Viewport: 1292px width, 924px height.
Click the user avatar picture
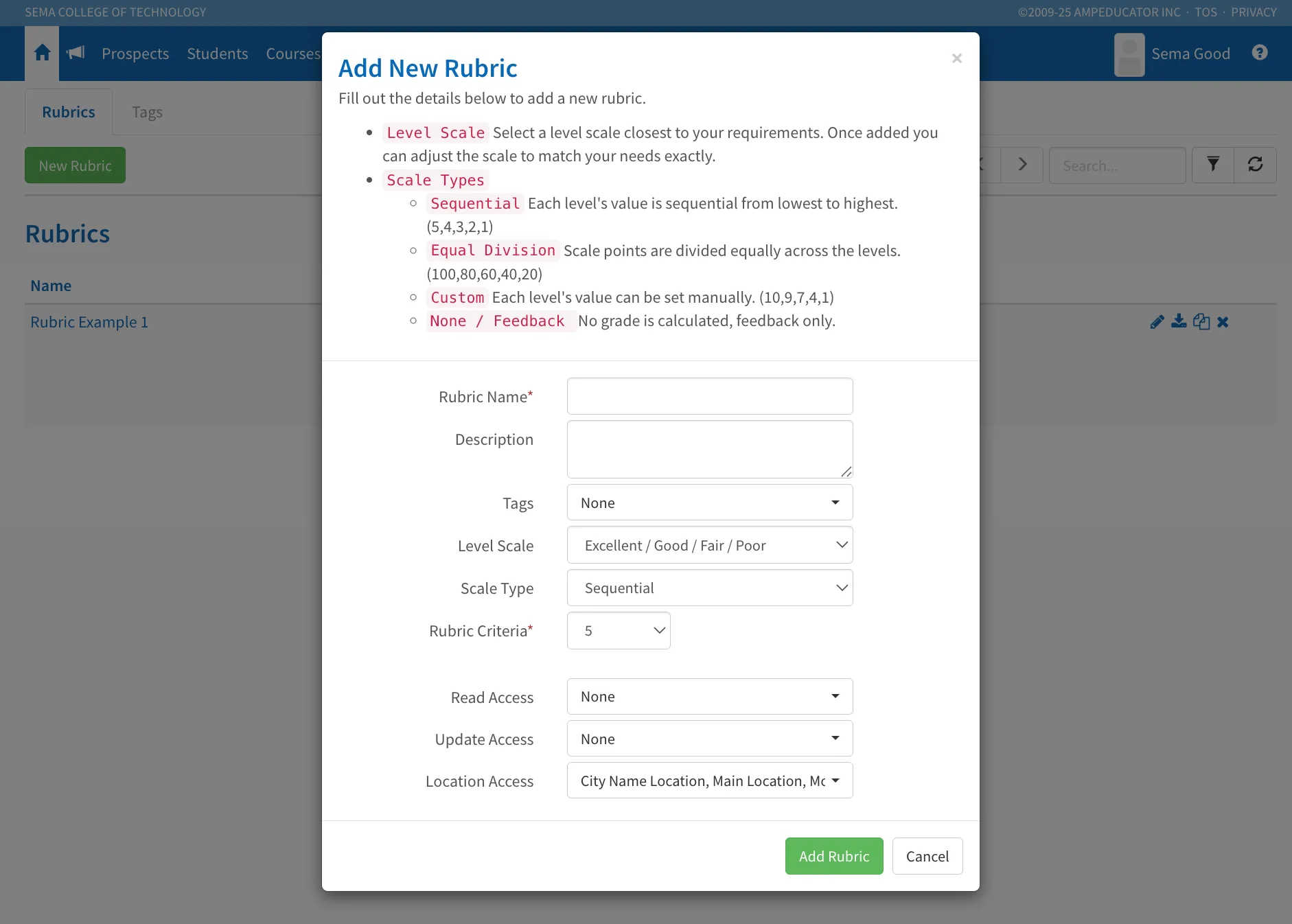pos(1129,54)
